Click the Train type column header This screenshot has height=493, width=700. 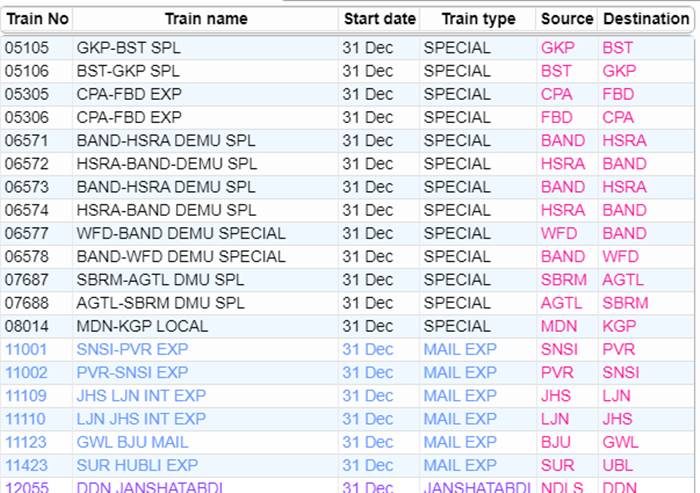tap(477, 19)
